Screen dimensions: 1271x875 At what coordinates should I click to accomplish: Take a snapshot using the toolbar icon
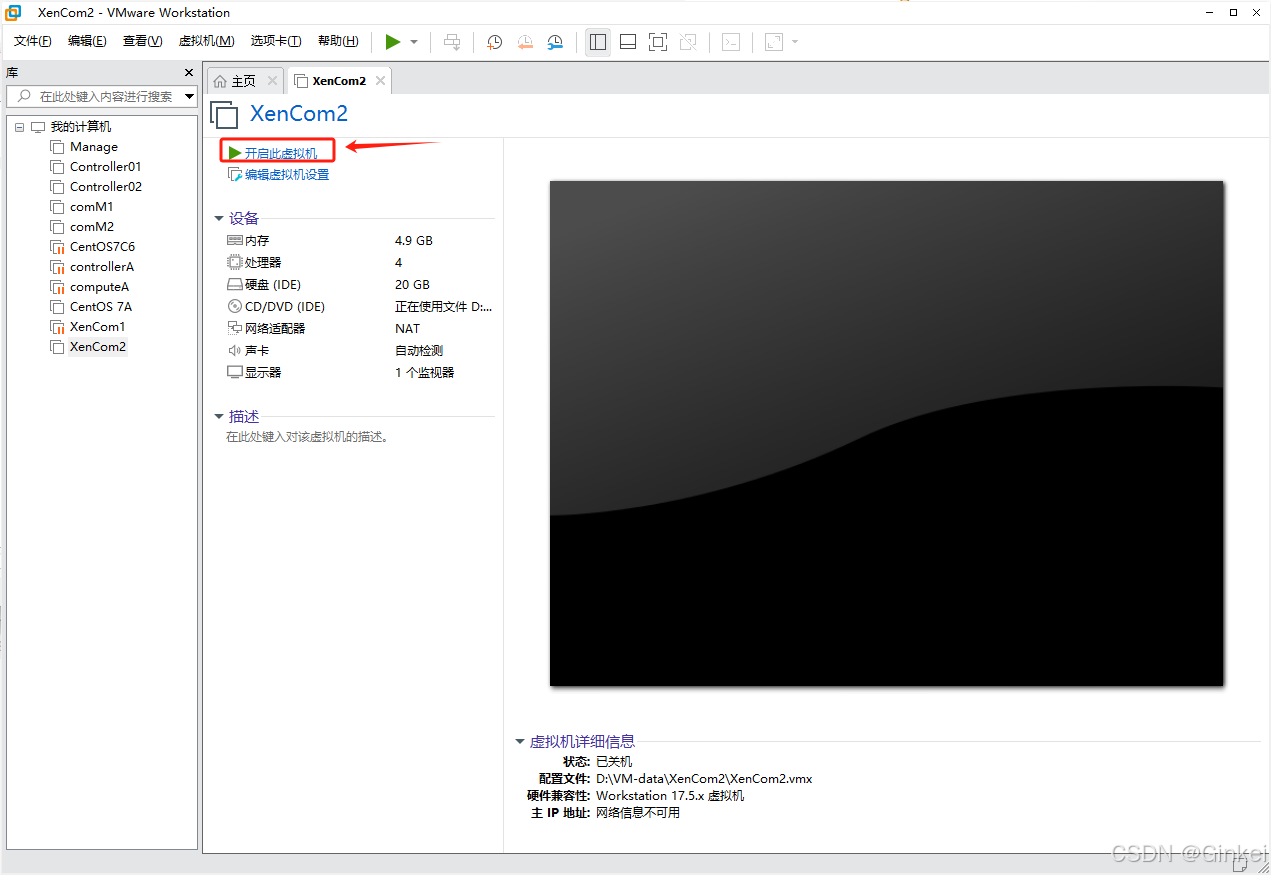pyautogui.click(x=494, y=42)
